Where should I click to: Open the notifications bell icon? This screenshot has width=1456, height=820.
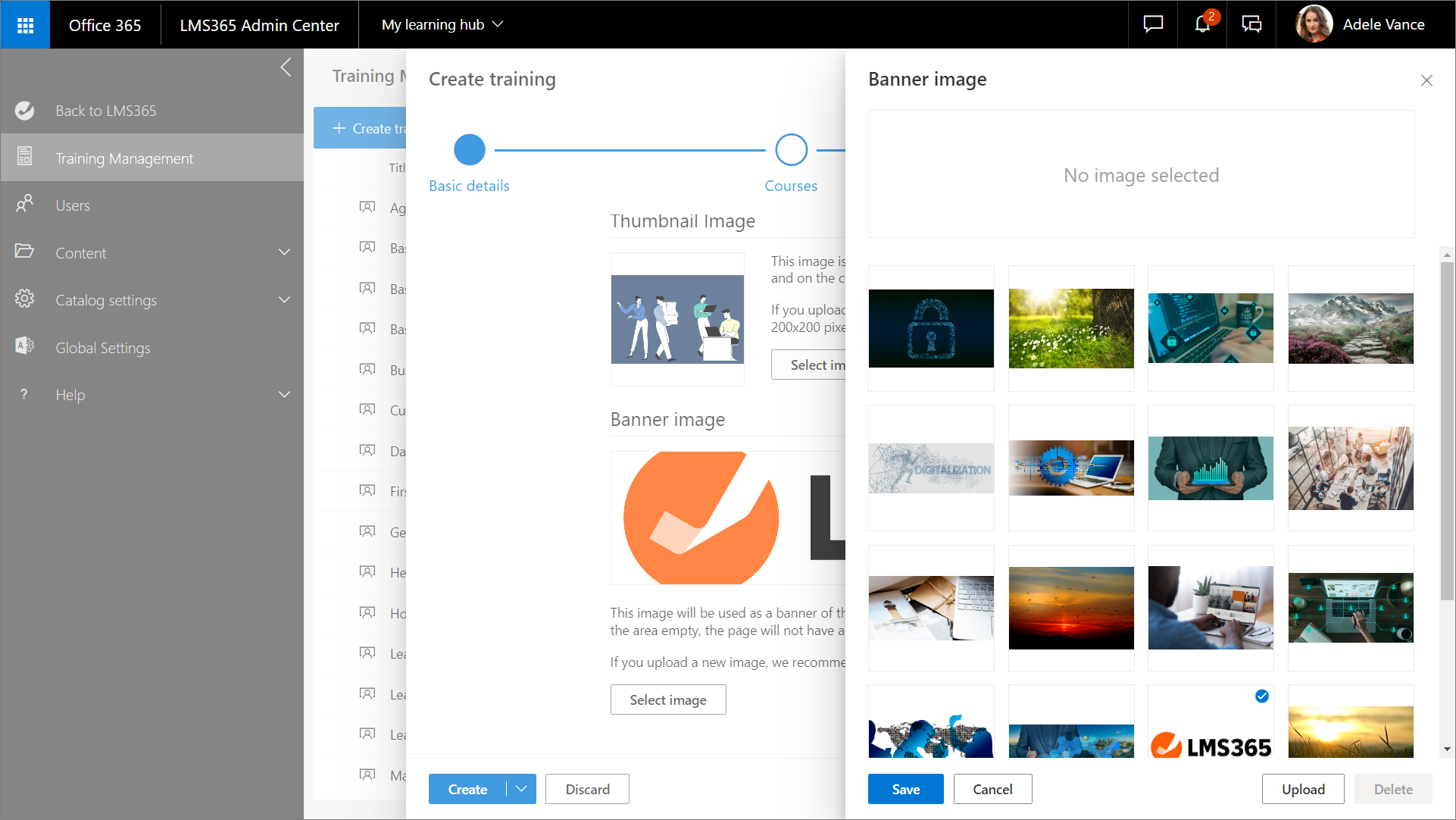(1202, 24)
